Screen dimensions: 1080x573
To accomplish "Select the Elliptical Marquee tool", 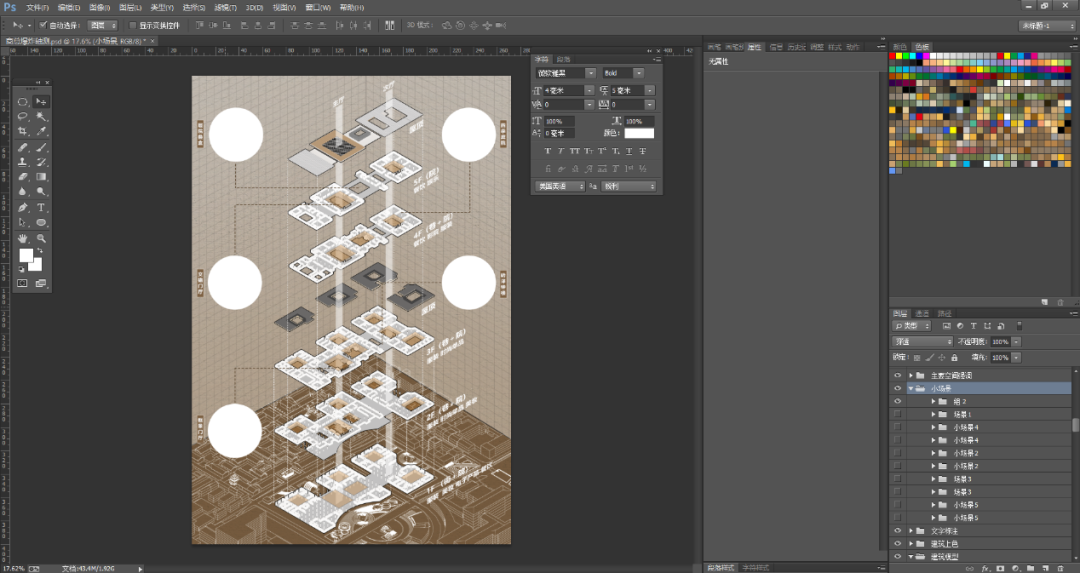I will coord(23,101).
